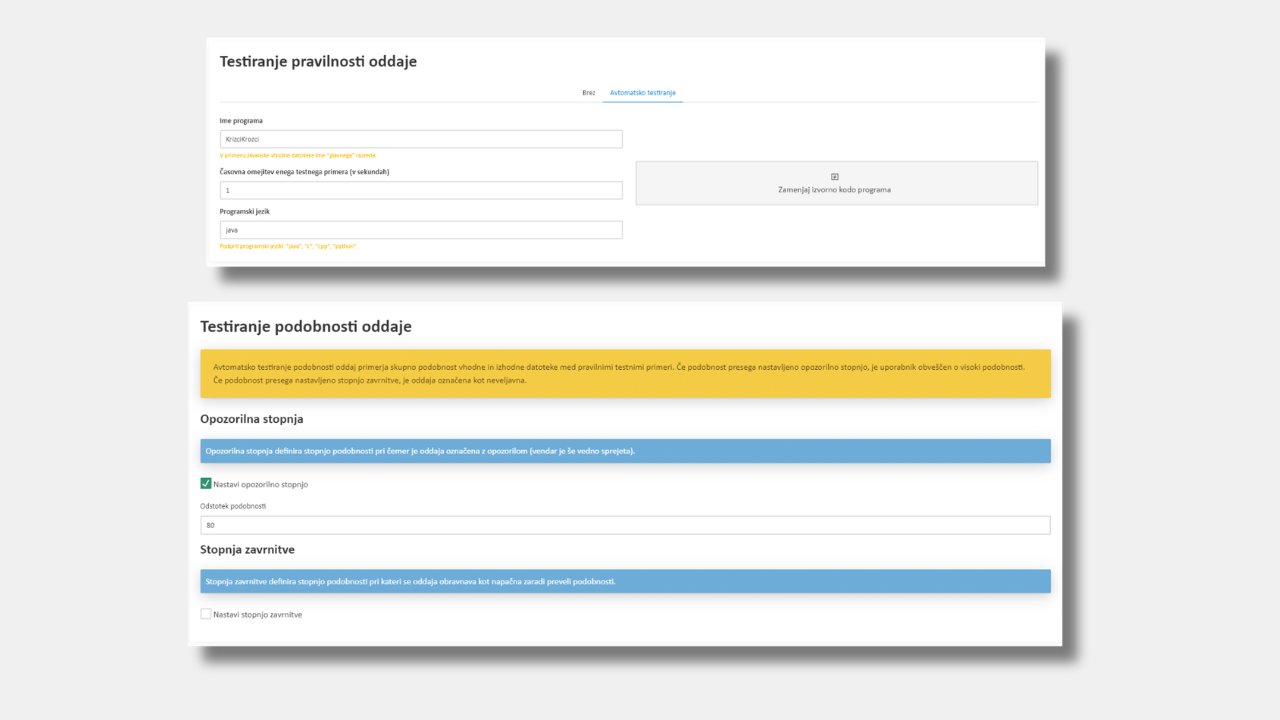Click the blue Opozorilna stopnja description banner
The width and height of the screenshot is (1280, 720).
(x=625, y=451)
